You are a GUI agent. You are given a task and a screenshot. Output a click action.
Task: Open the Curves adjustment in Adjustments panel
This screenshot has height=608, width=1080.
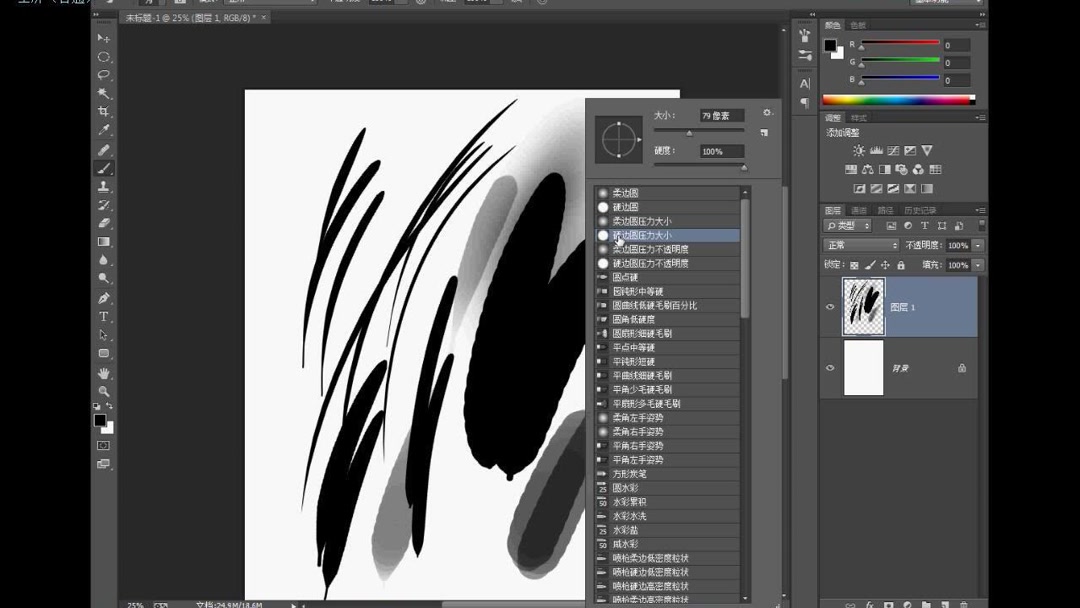(894, 150)
